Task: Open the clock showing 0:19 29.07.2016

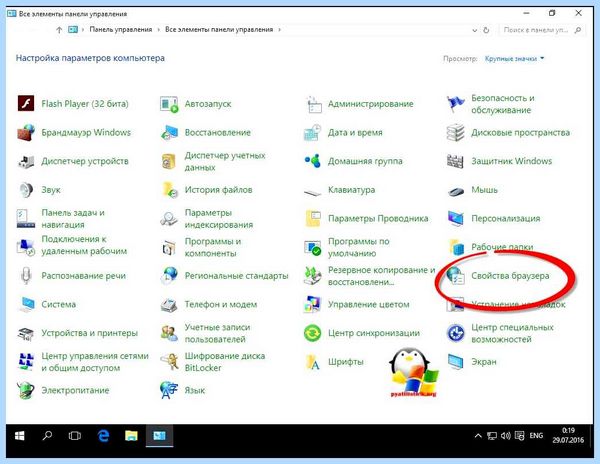Action: tap(568, 435)
